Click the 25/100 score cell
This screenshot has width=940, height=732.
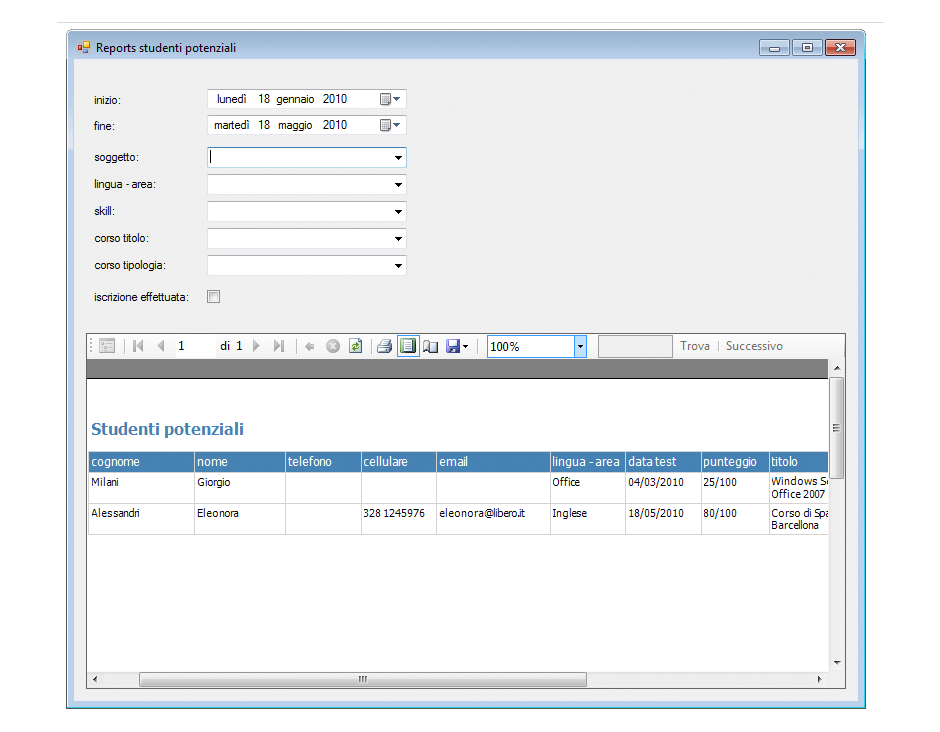[735, 487]
